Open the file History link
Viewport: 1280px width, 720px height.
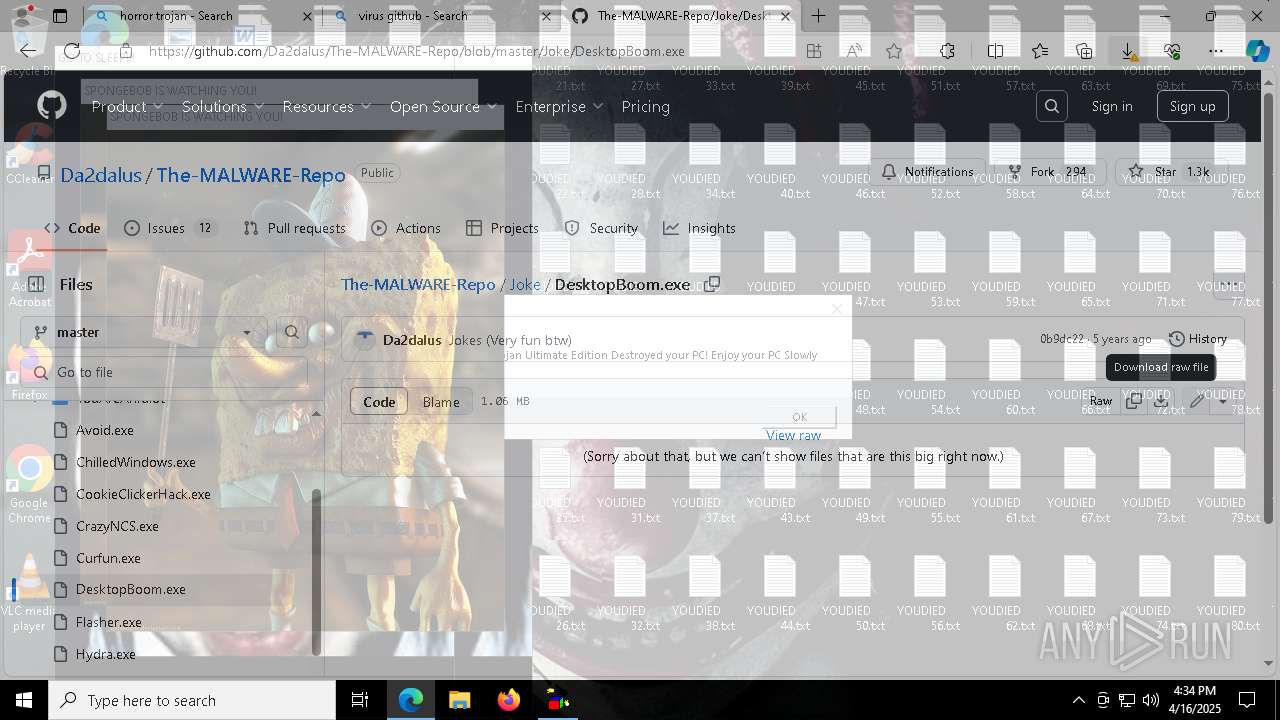(1197, 339)
